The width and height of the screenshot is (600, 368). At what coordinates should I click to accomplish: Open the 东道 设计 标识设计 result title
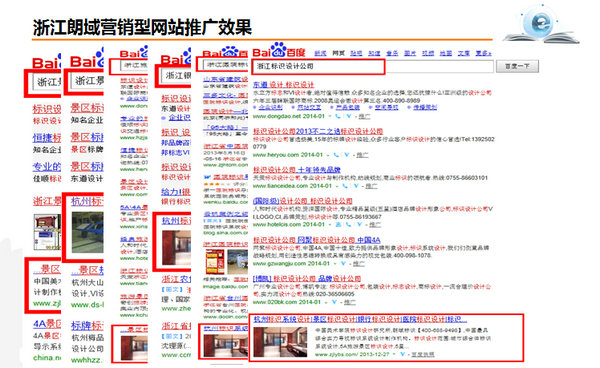click(284, 85)
